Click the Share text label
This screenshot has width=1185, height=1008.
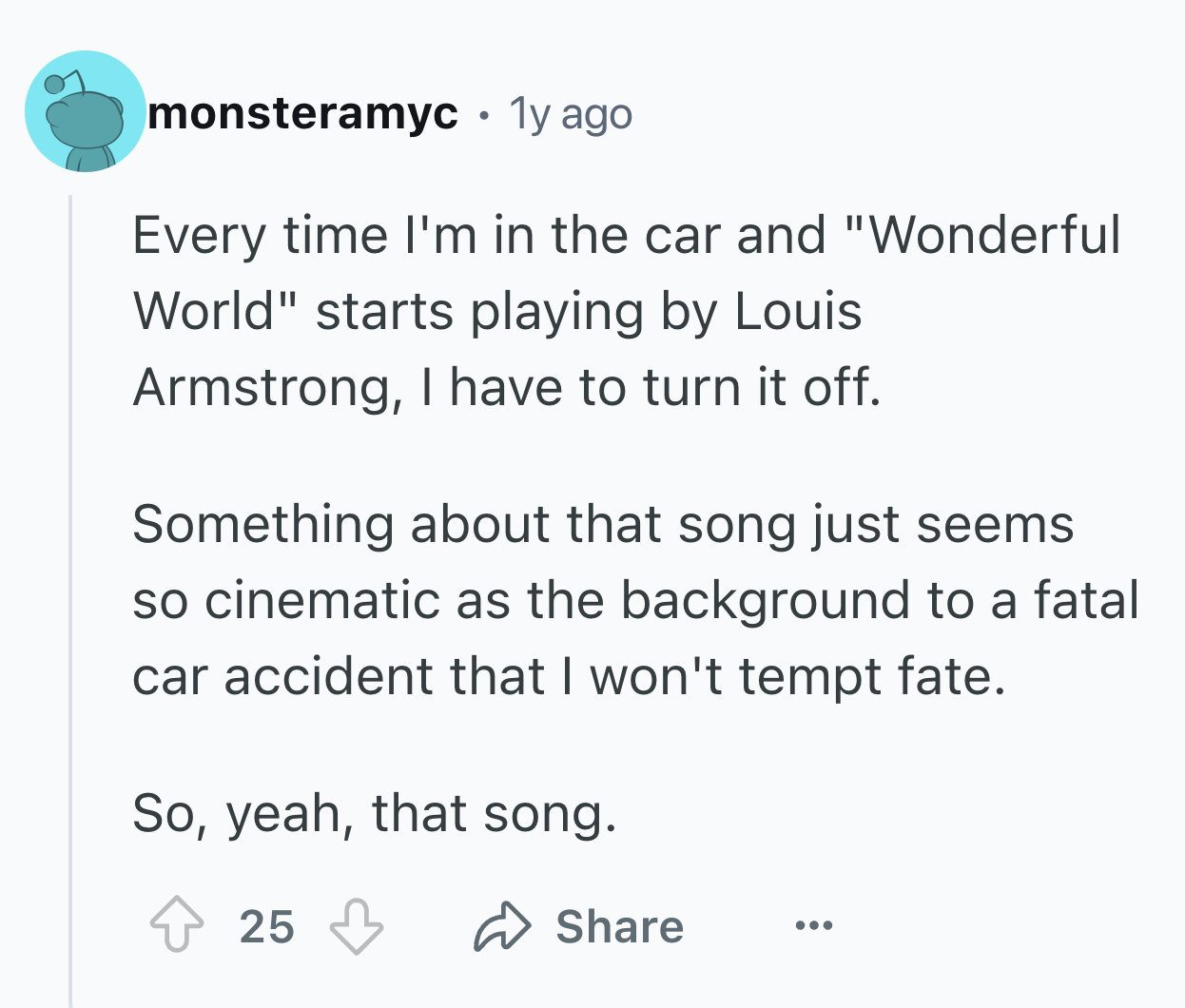pyautogui.click(x=620, y=926)
